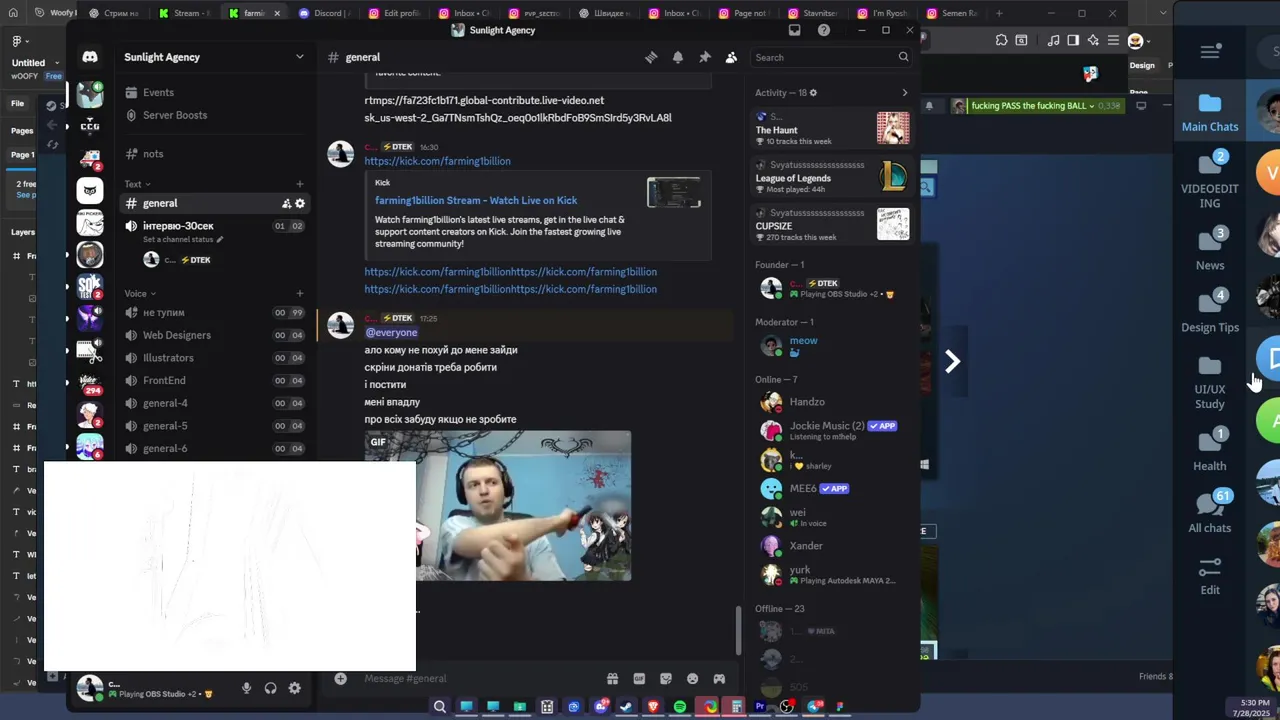Screen dimensions: 1280x720
Task: Join the FrontEnd voice channel
Action: 164,380
